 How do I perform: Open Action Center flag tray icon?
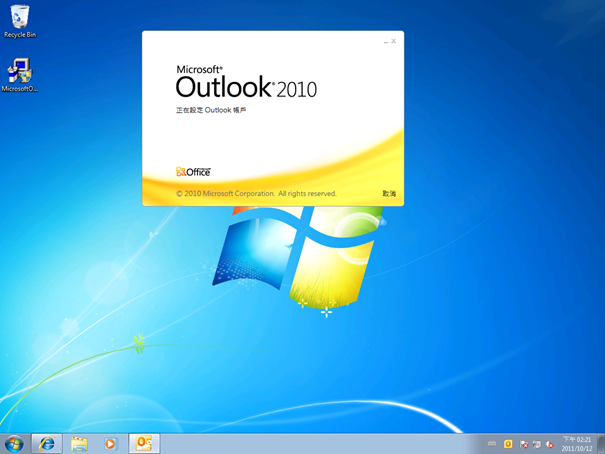tap(524, 444)
